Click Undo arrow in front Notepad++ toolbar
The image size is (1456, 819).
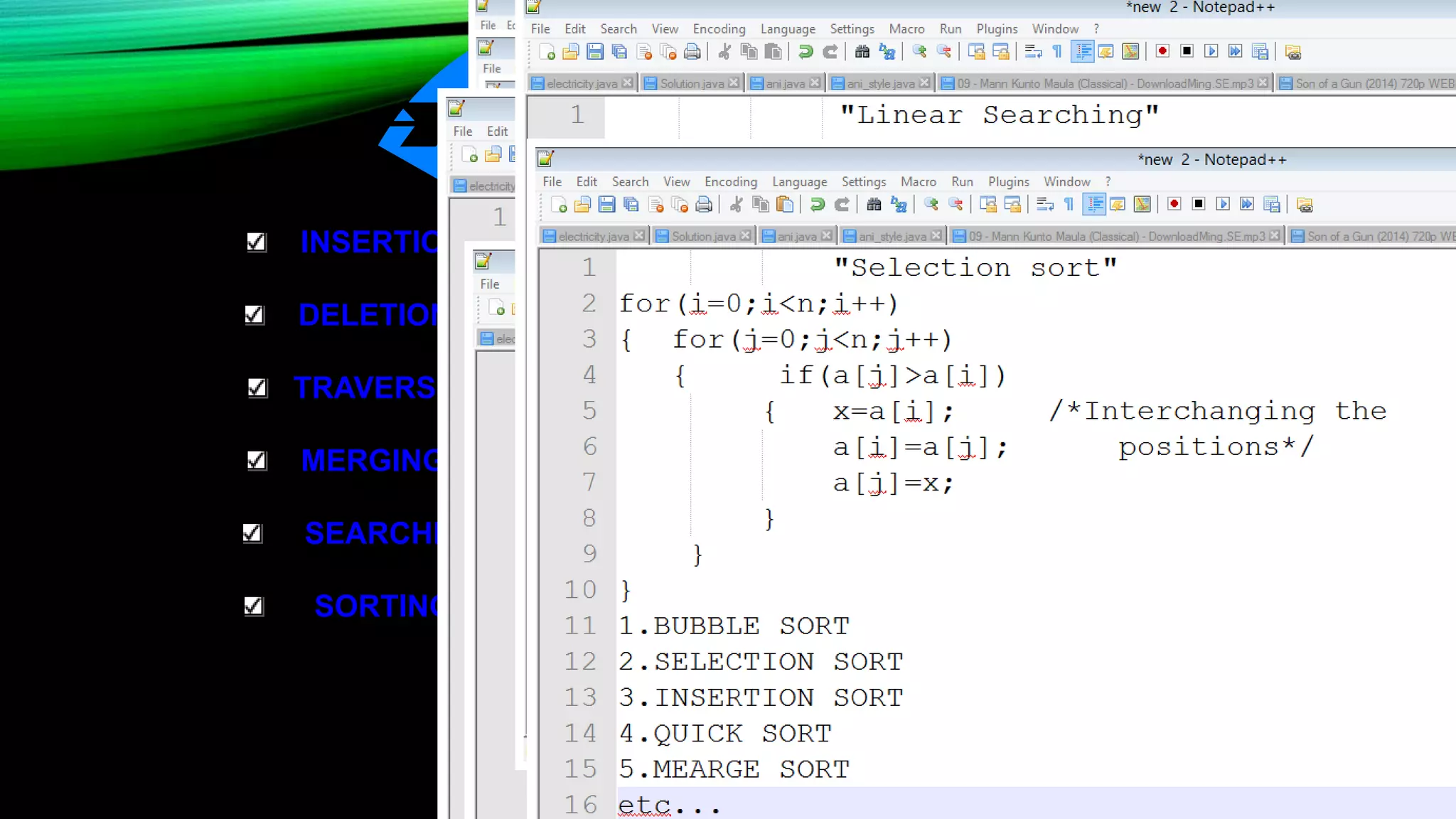coord(818,205)
